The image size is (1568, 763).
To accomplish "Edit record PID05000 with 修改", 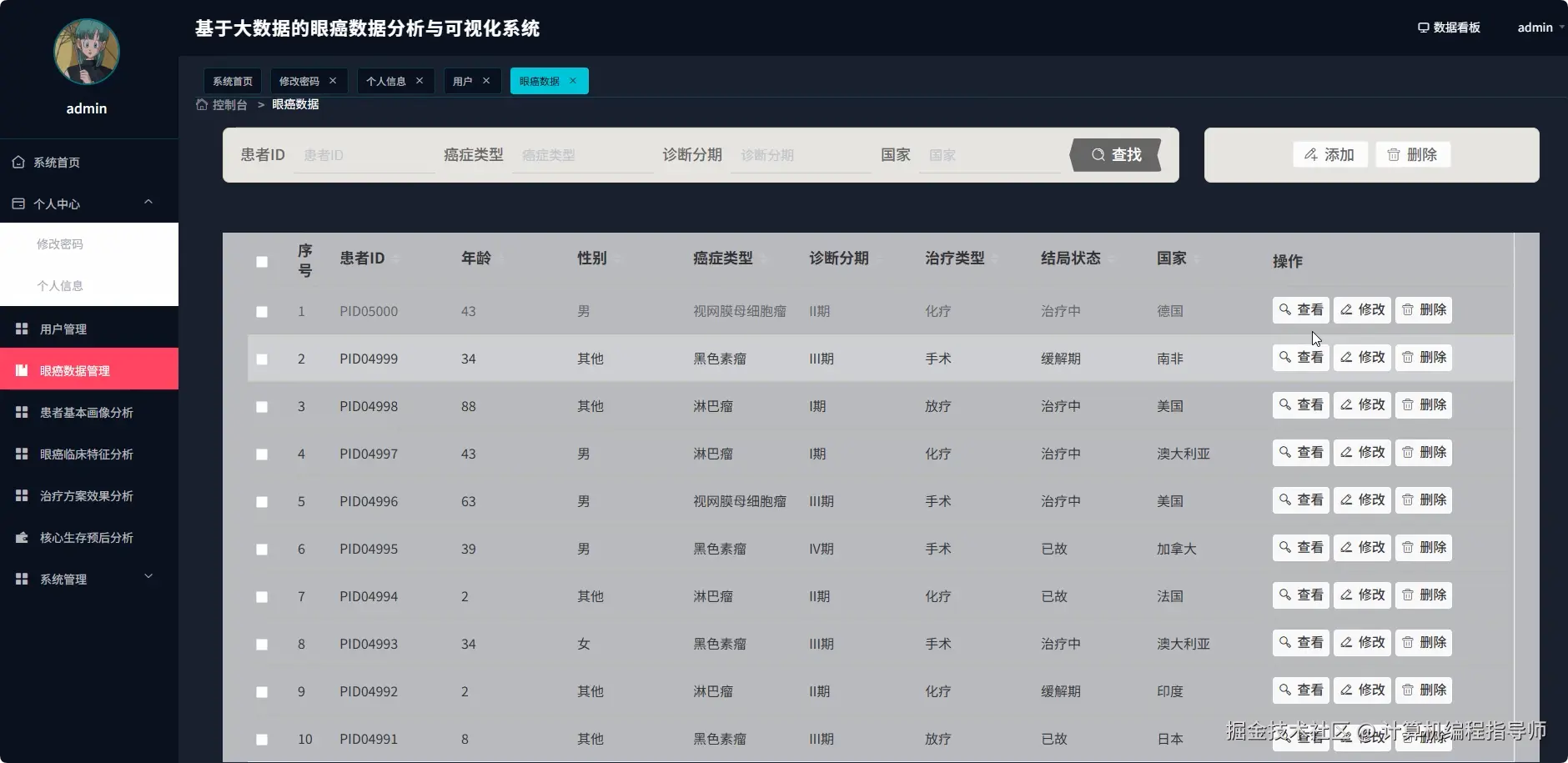I will coord(1362,309).
